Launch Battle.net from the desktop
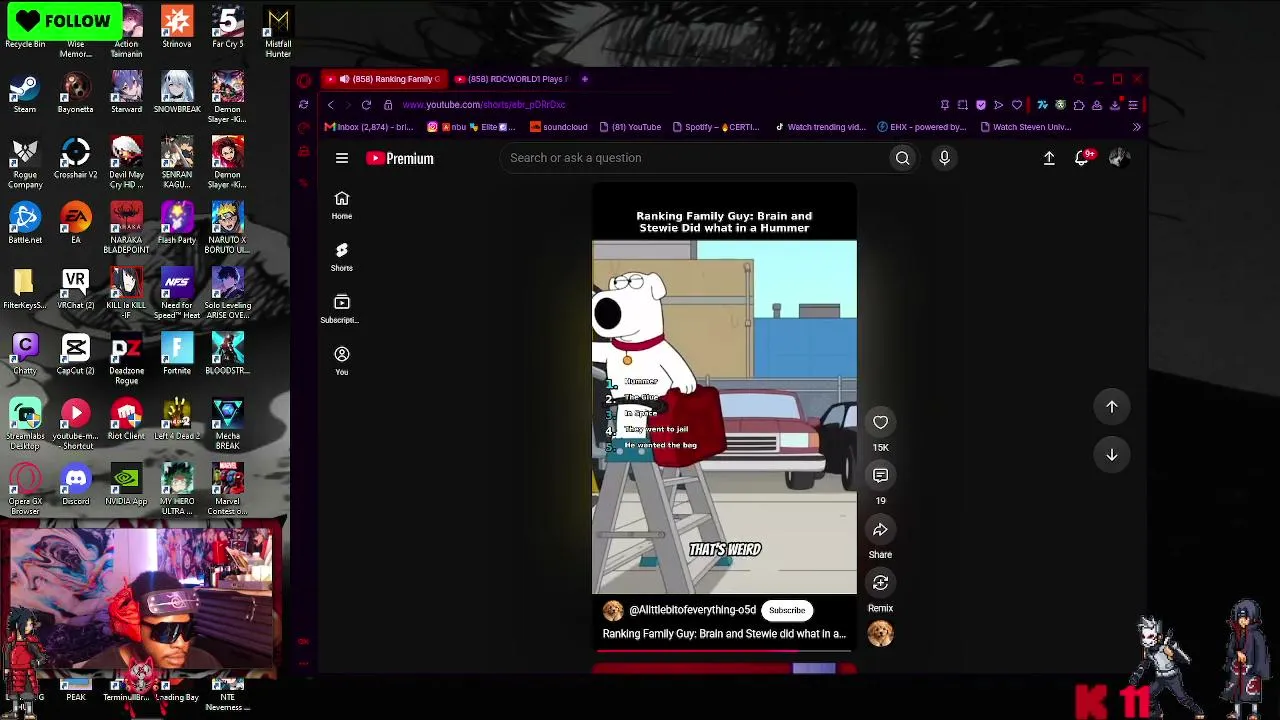 coord(25,224)
